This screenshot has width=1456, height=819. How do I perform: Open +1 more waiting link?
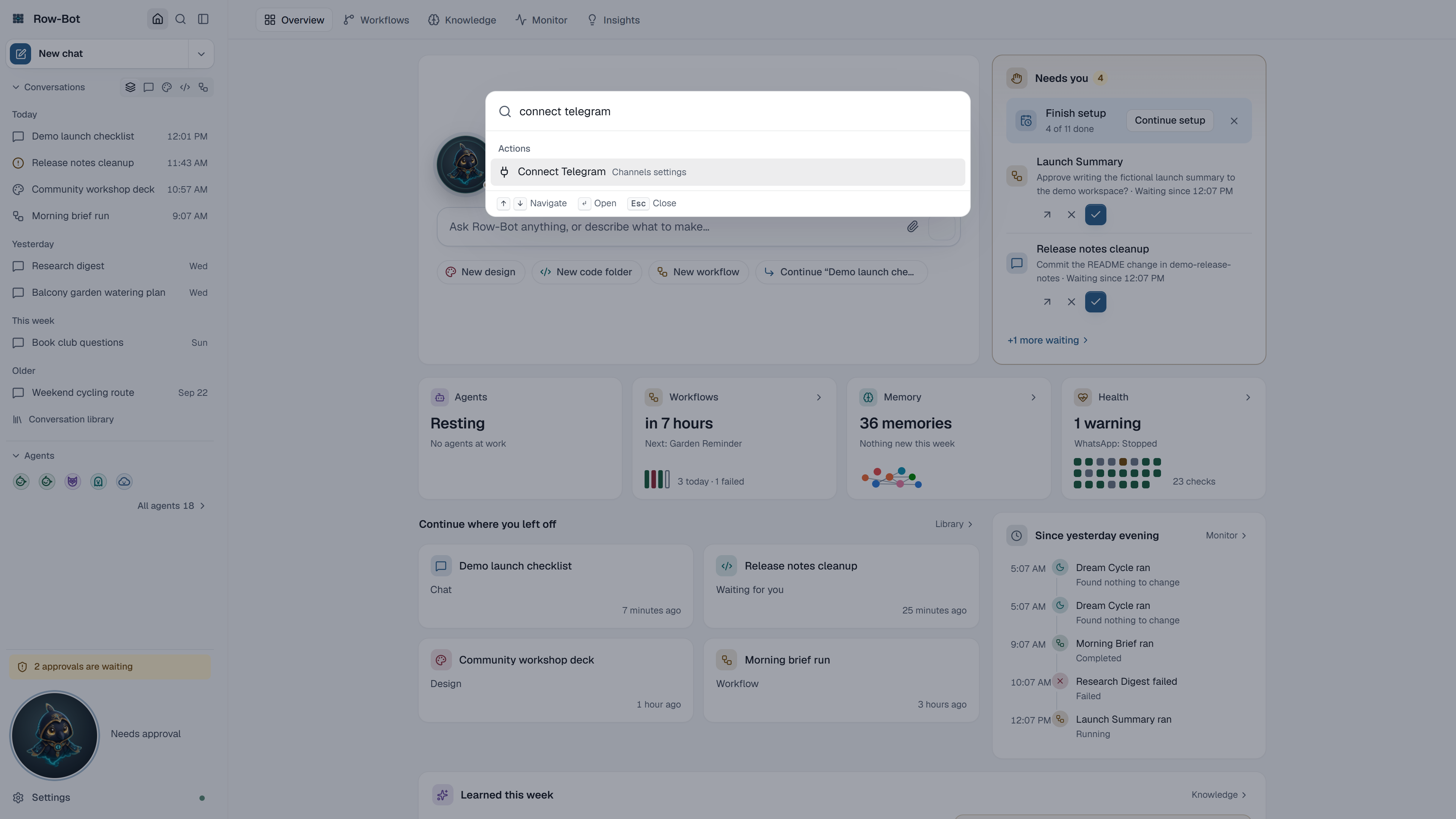point(1047,340)
